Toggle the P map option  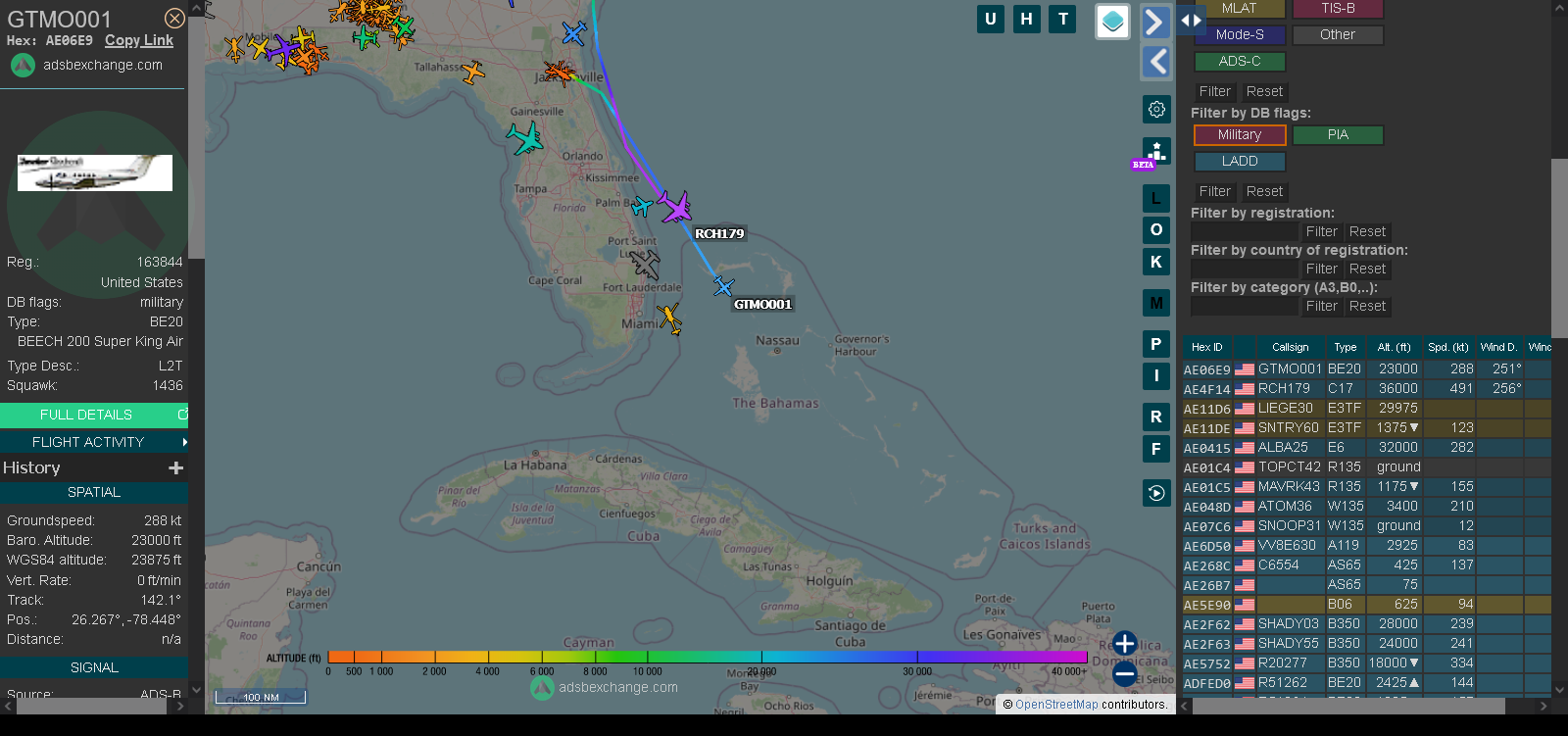point(1156,344)
